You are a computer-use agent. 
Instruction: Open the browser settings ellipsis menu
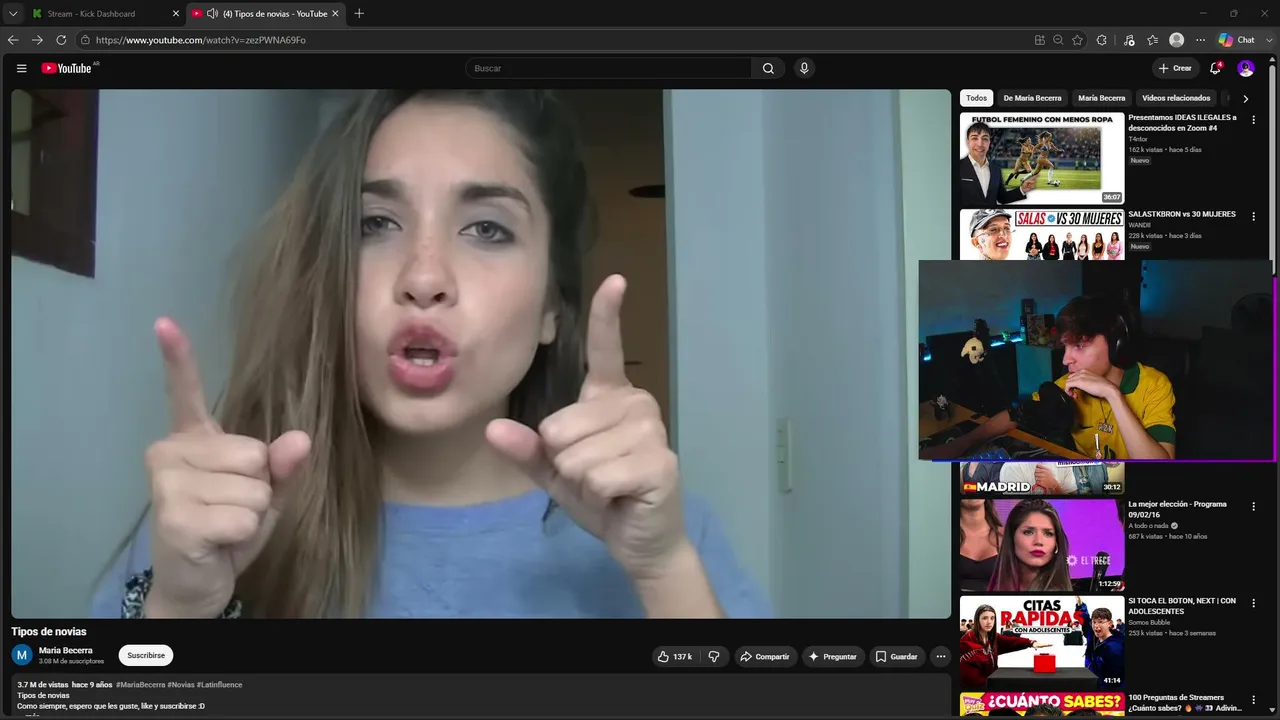pos(1201,40)
